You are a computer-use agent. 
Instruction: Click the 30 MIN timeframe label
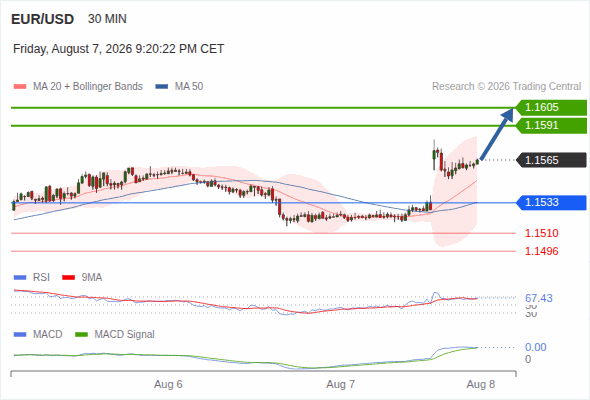point(107,19)
